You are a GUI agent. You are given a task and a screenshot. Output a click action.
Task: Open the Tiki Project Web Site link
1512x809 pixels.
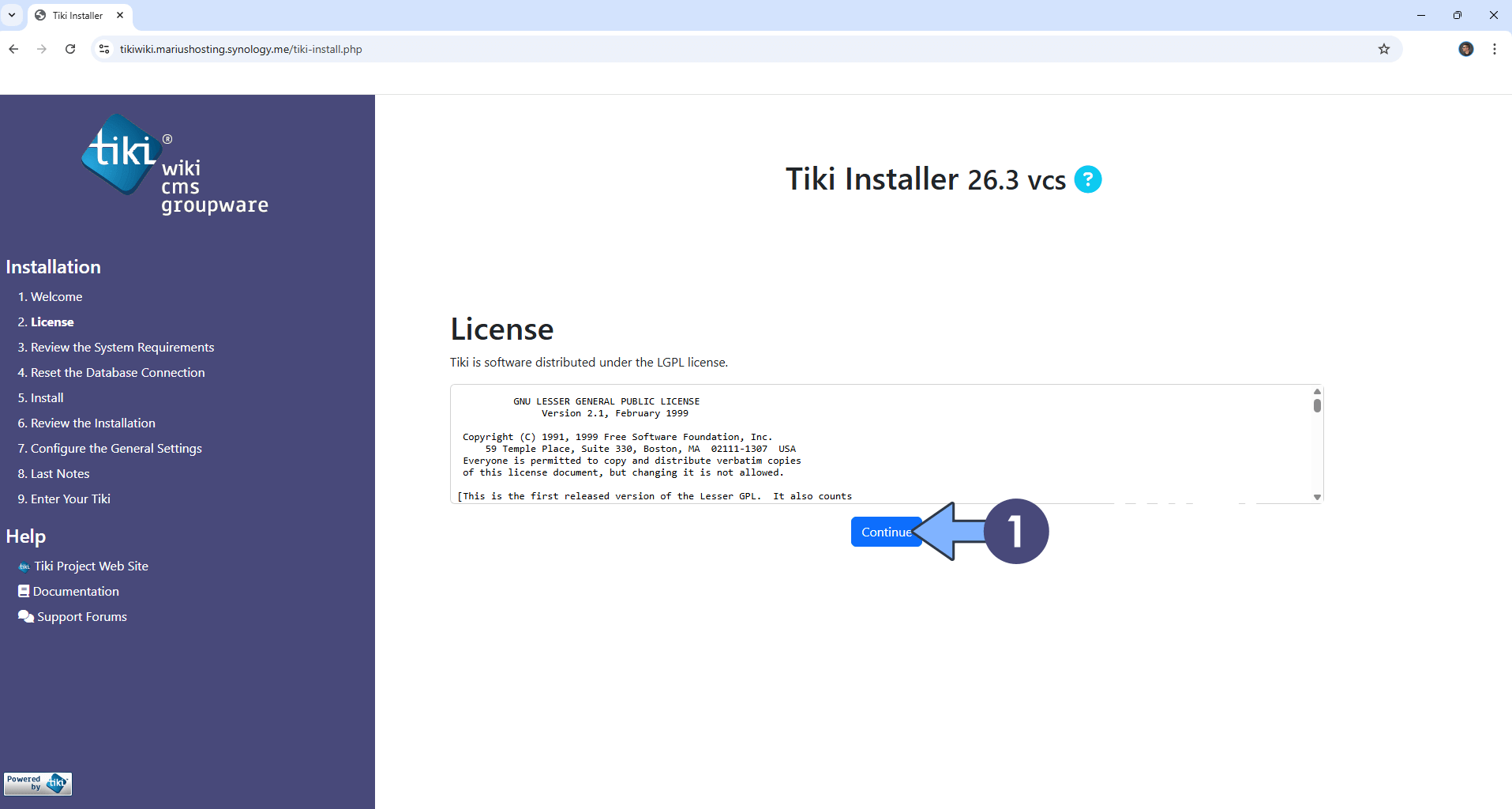pos(91,566)
